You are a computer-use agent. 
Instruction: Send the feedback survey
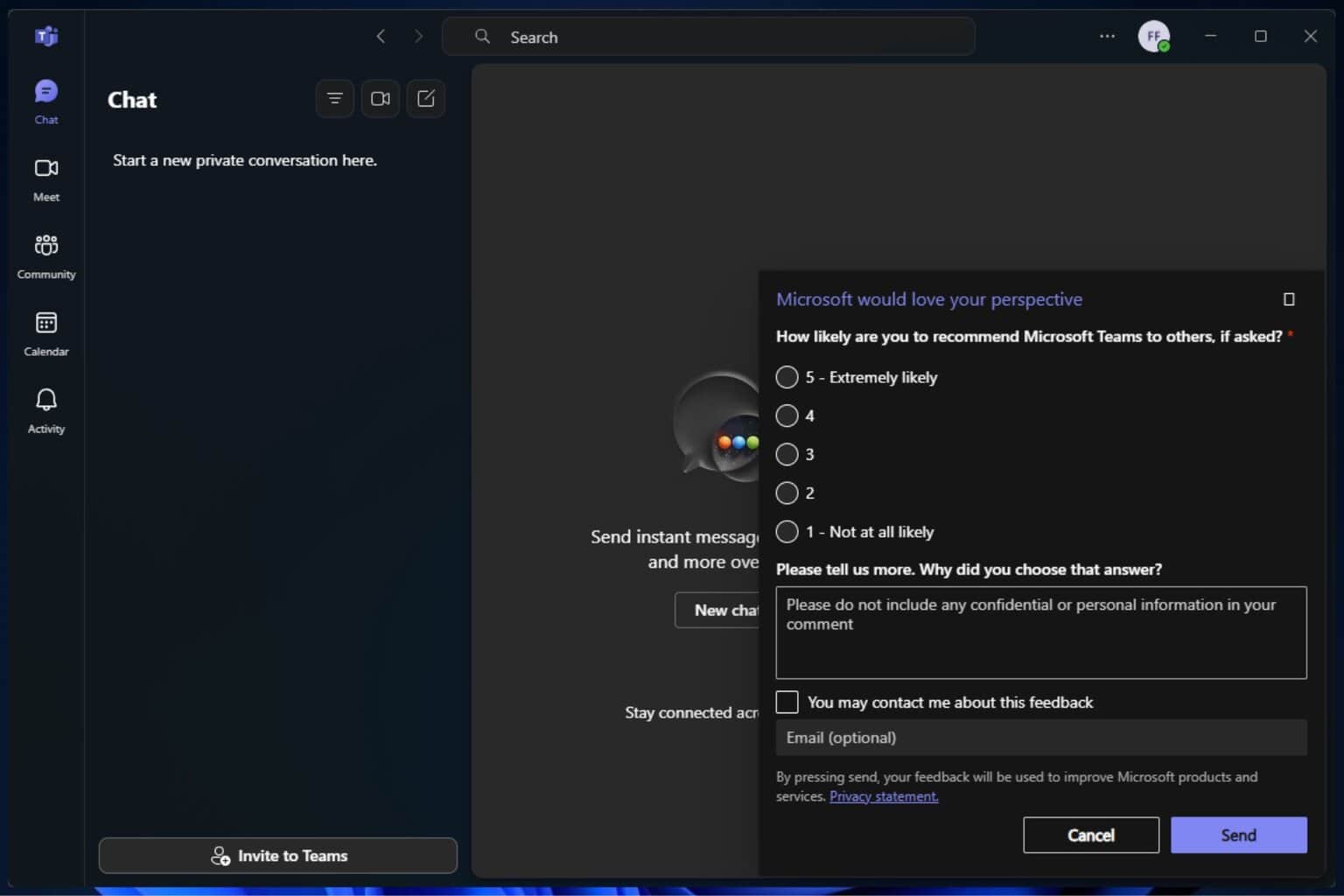click(x=1239, y=835)
